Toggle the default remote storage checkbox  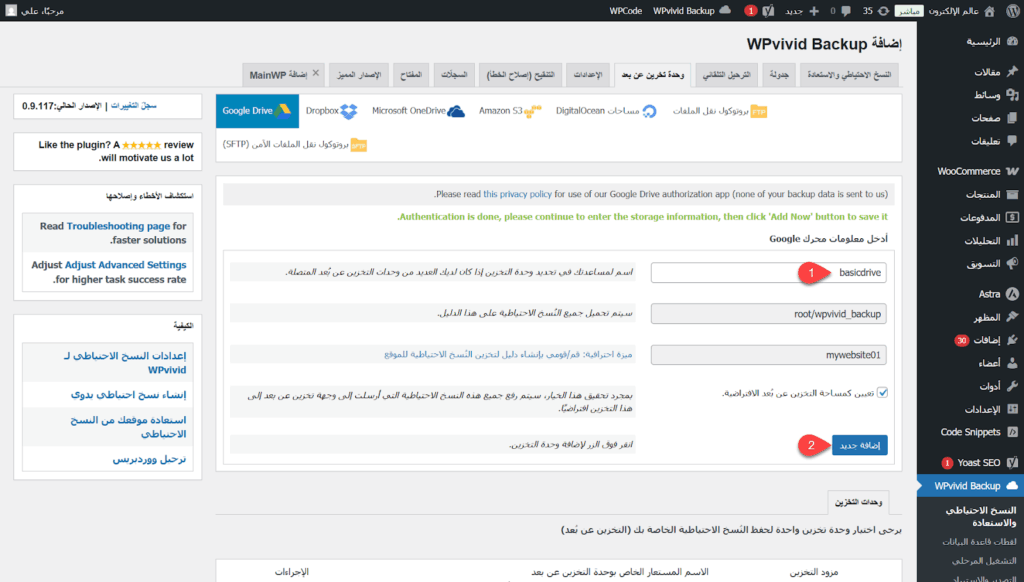882,393
